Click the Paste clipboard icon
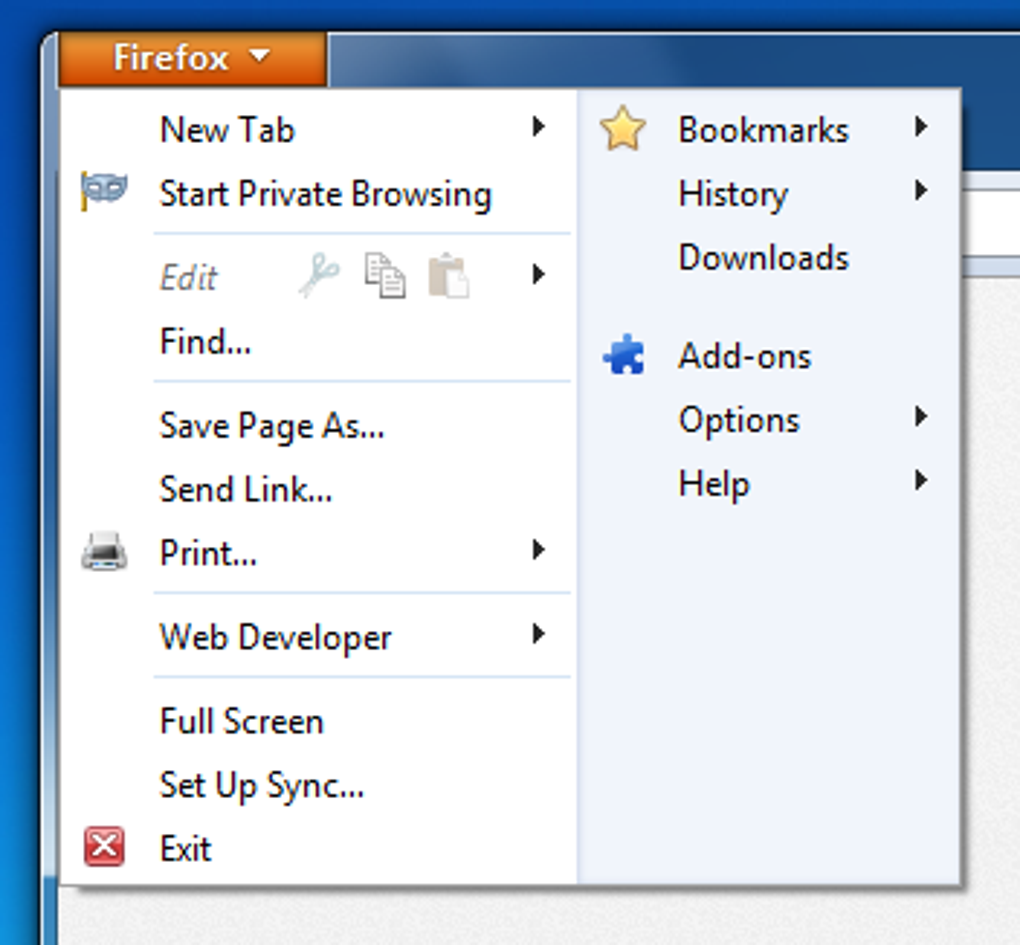Image resolution: width=1020 pixels, height=945 pixels. (449, 276)
